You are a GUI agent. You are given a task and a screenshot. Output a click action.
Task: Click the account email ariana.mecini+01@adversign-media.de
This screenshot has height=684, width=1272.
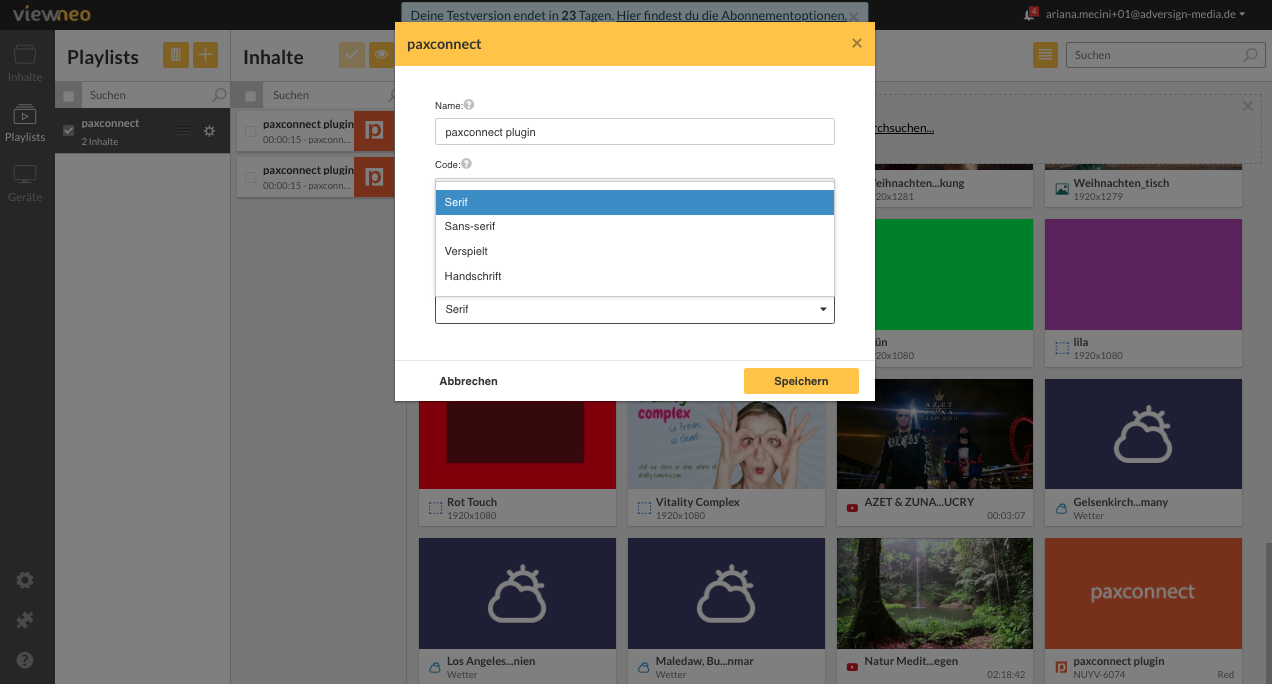click(1140, 14)
